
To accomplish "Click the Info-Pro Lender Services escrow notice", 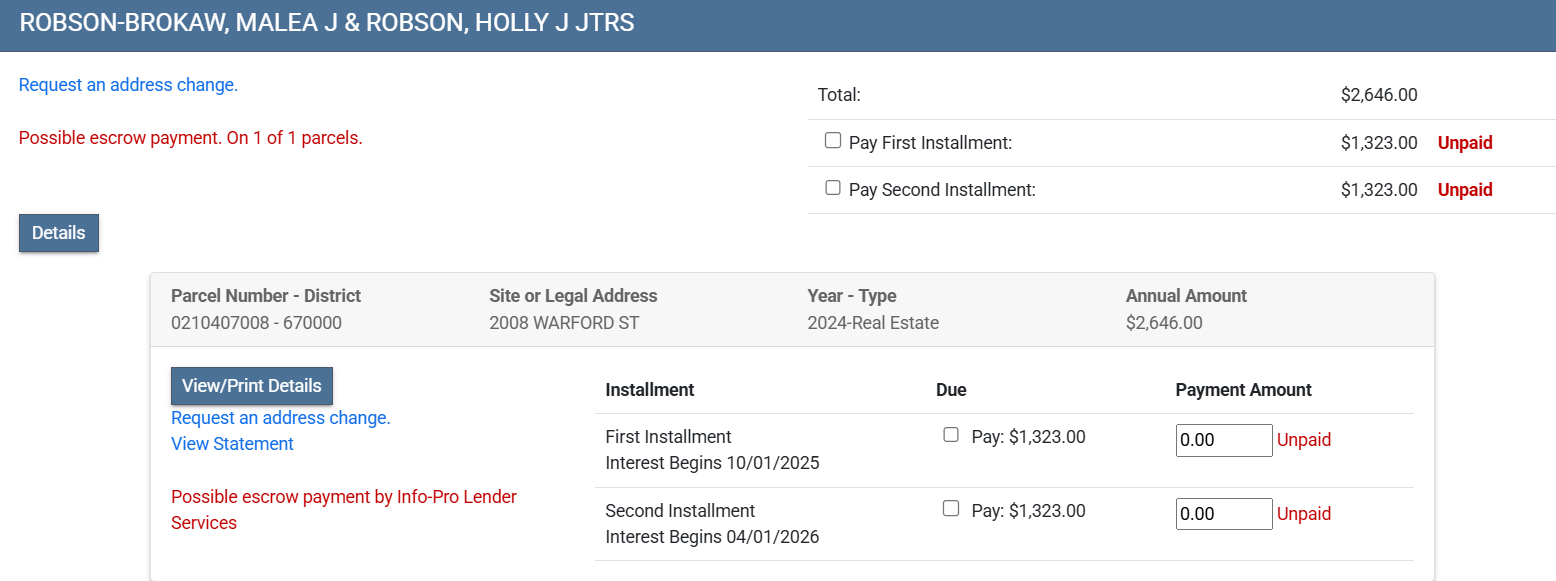I will tap(343, 509).
